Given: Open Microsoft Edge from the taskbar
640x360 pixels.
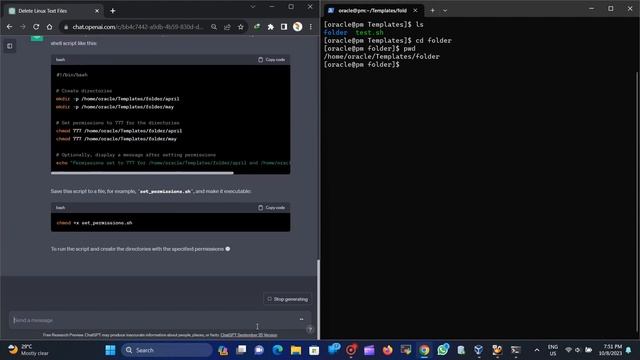Looking at the screenshot, I should coord(278,350).
